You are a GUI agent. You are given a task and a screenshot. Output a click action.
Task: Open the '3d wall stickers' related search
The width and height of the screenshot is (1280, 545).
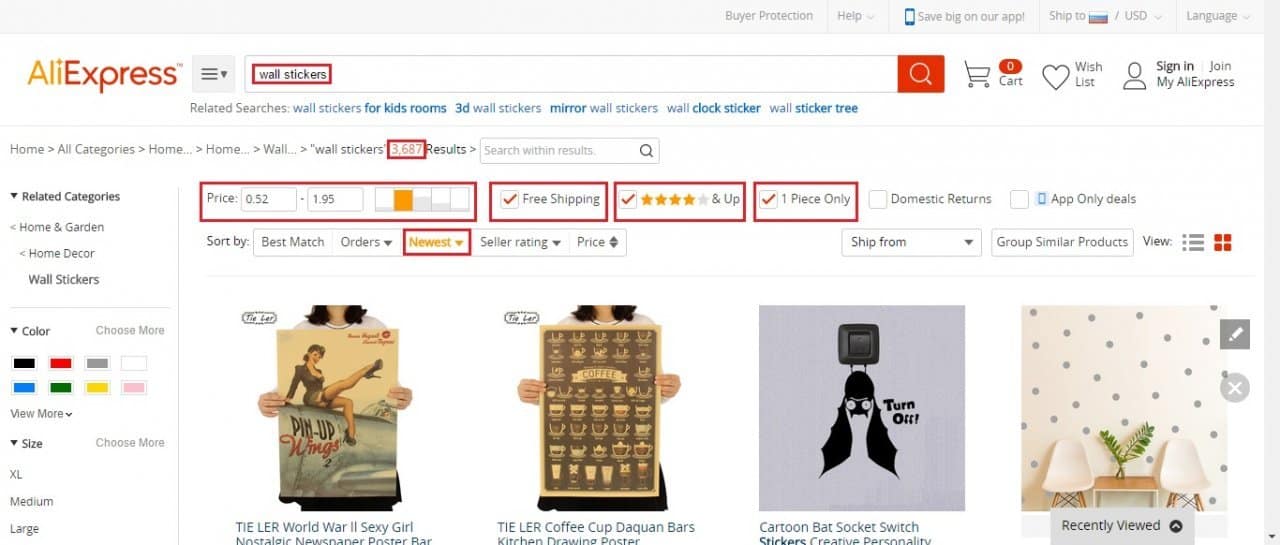498,108
